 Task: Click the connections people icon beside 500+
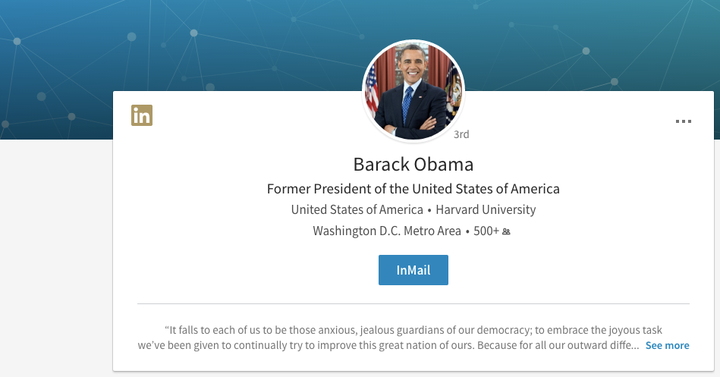[x=506, y=231]
